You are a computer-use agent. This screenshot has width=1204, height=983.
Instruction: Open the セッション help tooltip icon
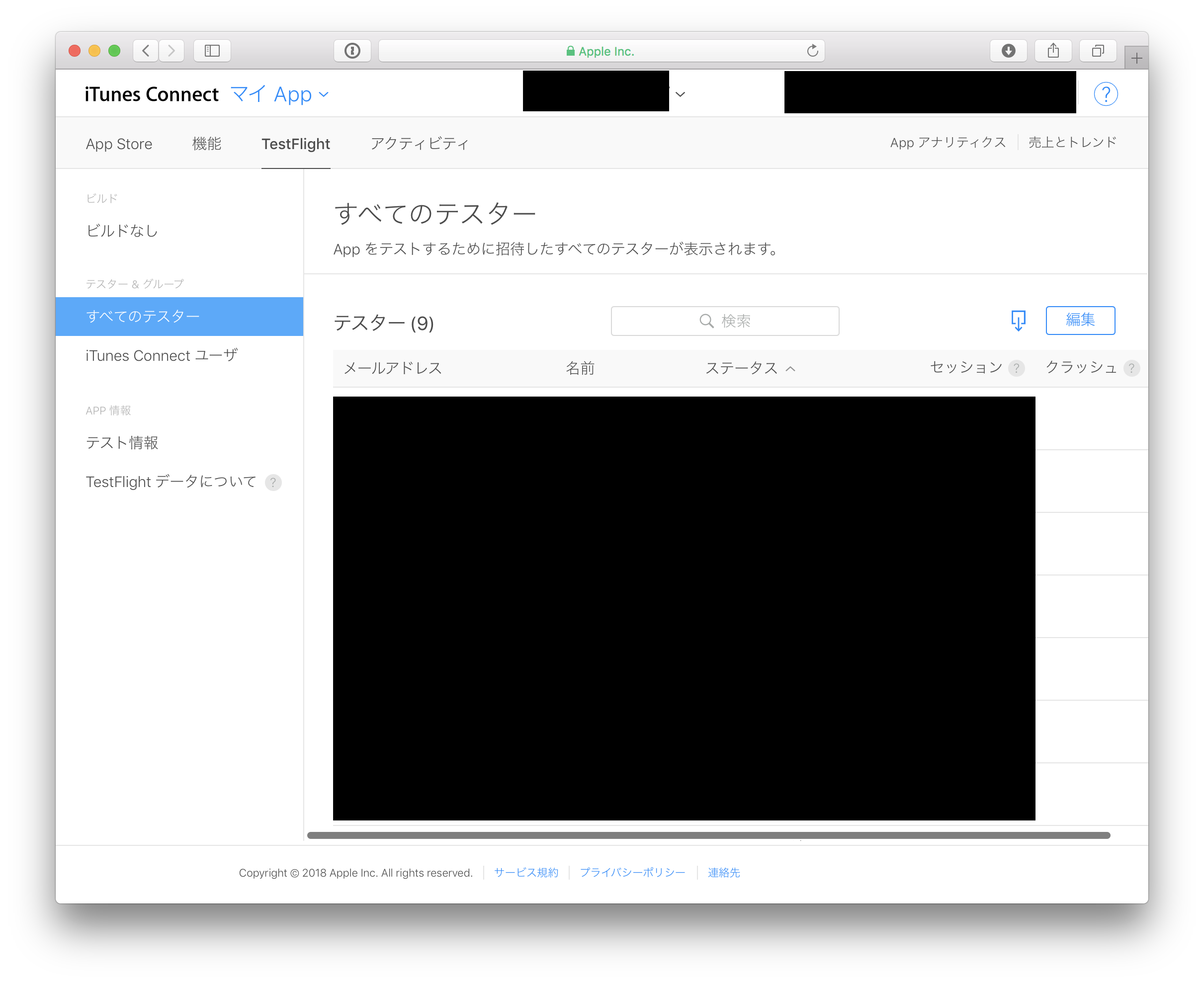click(x=1018, y=368)
